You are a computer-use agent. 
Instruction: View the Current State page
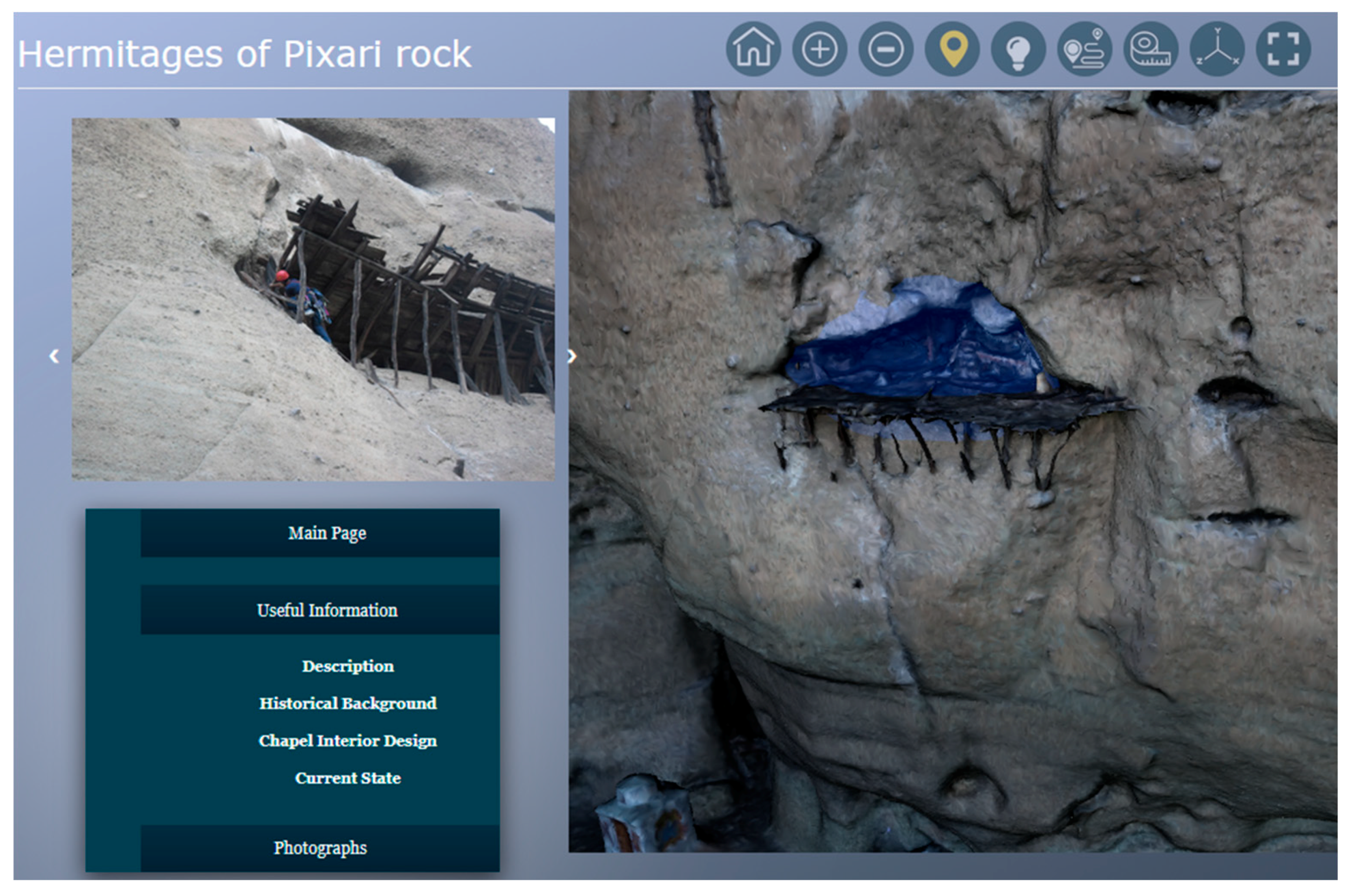(347, 778)
